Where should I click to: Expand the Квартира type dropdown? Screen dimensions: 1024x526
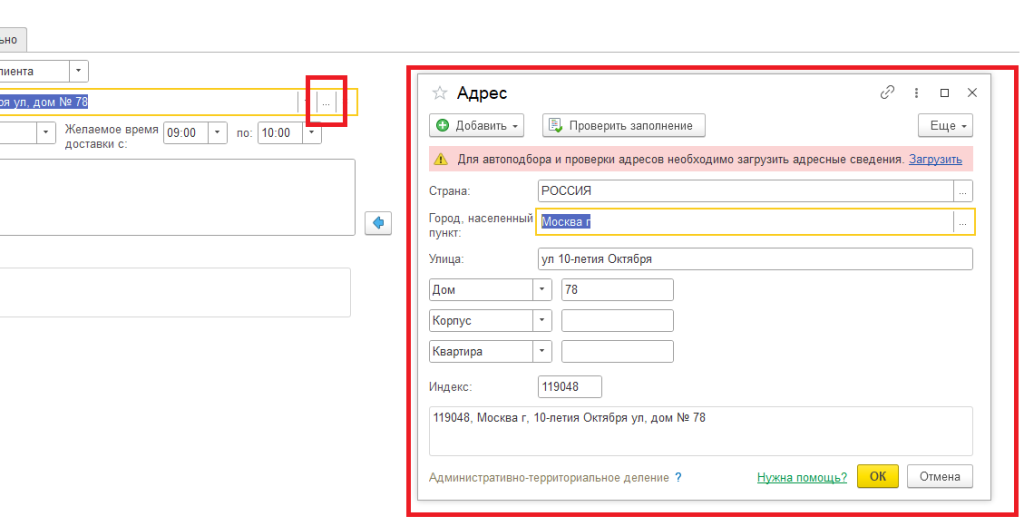542,352
